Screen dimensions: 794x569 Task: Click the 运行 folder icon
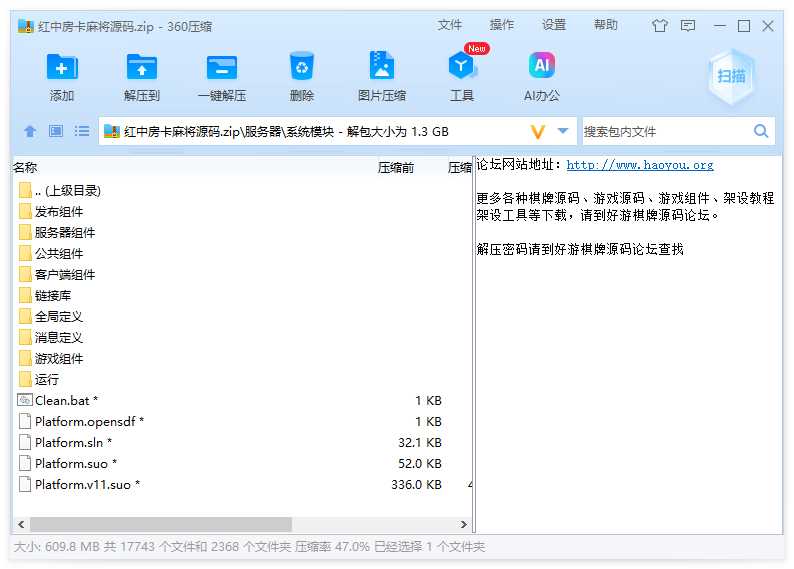[25, 380]
